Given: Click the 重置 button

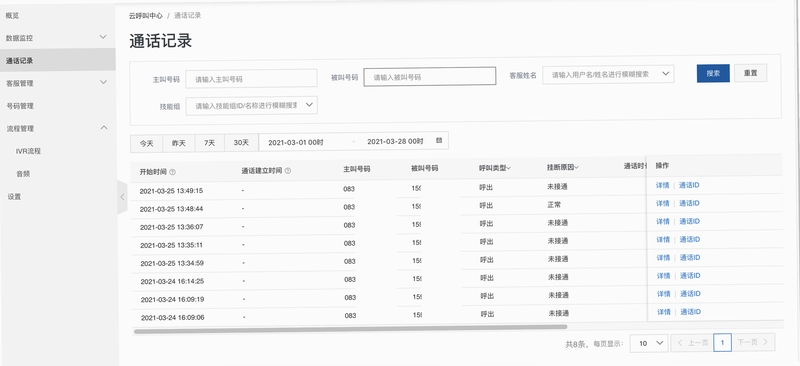Looking at the screenshot, I should pyautogui.click(x=751, y=73).
